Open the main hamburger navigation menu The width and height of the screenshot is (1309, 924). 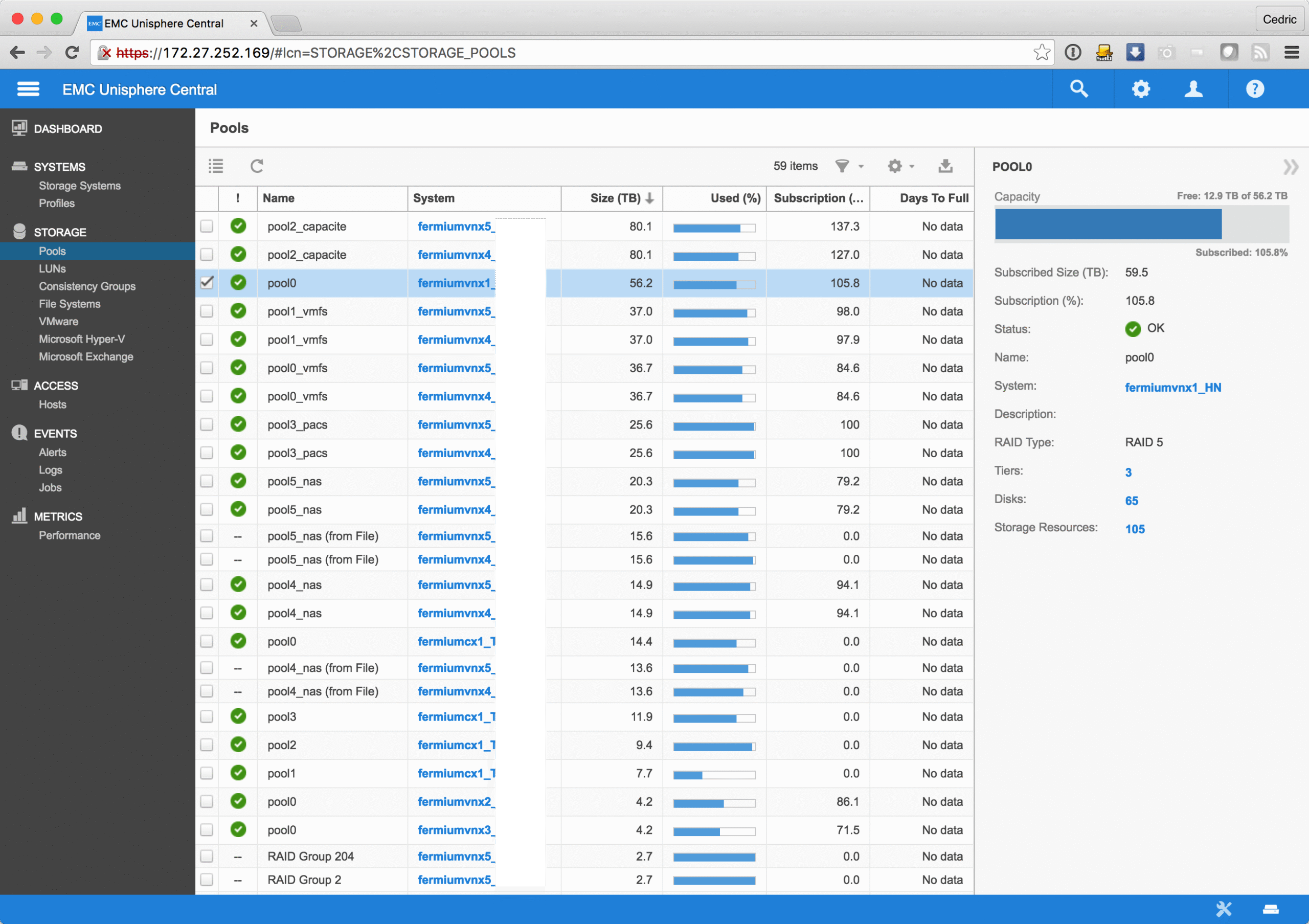point(28,89)
